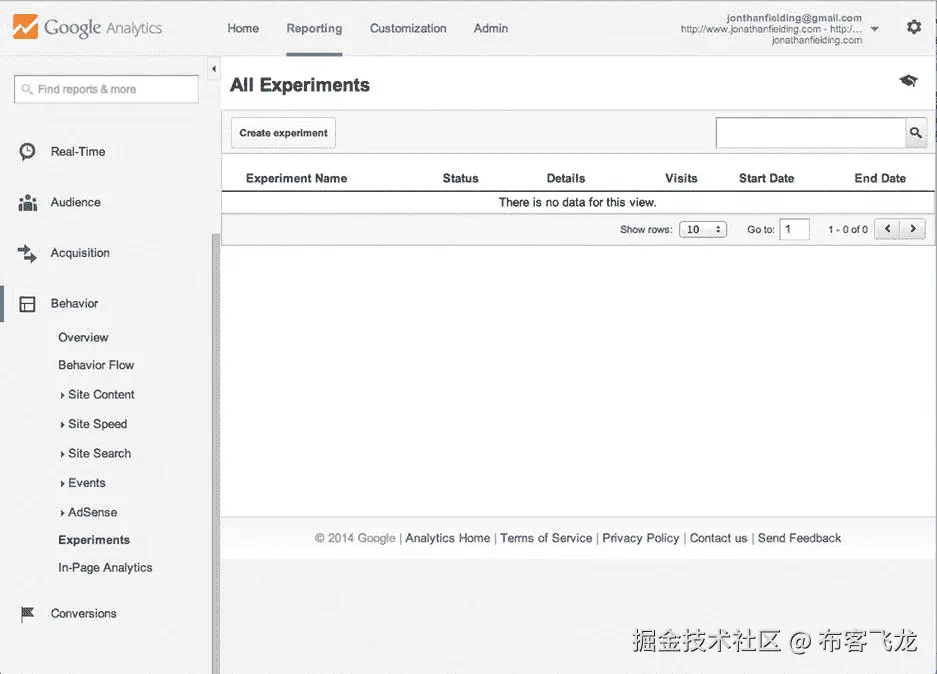Open the Show rows dropdown
This screenshot has width=937, height=674.
point(703,229)
